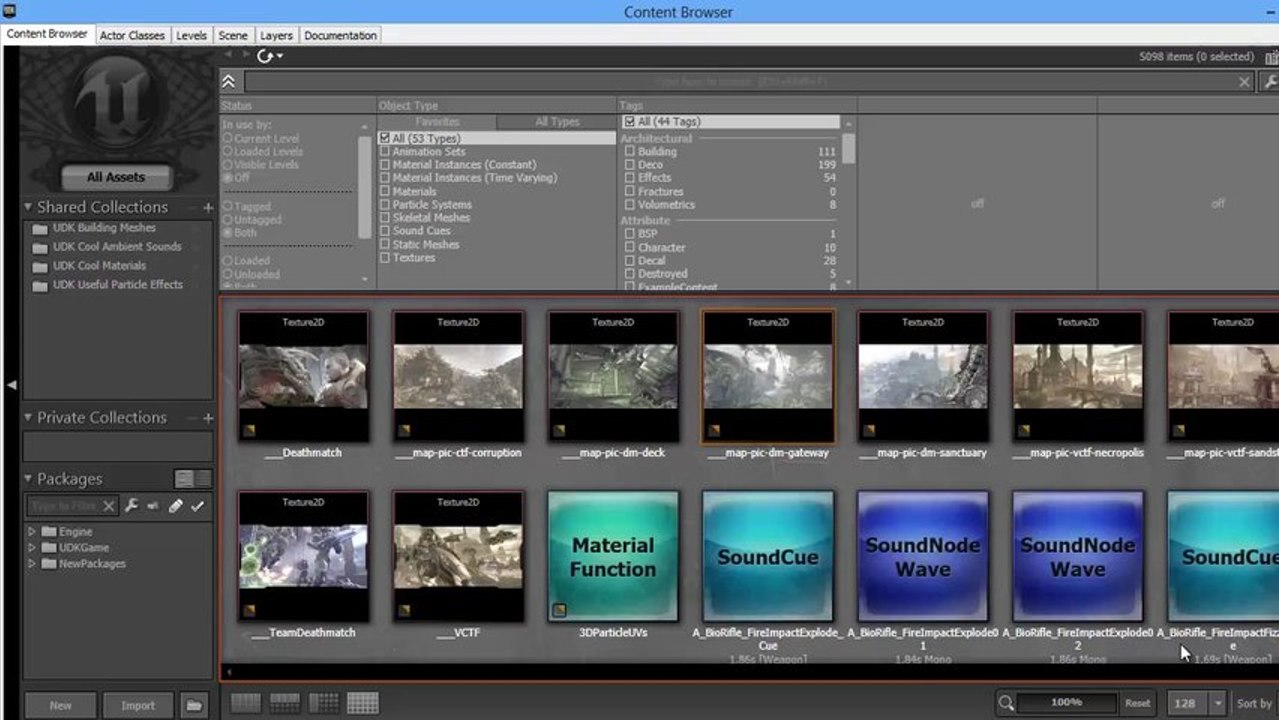Collapse the Packages section

[x=28, y=479]
